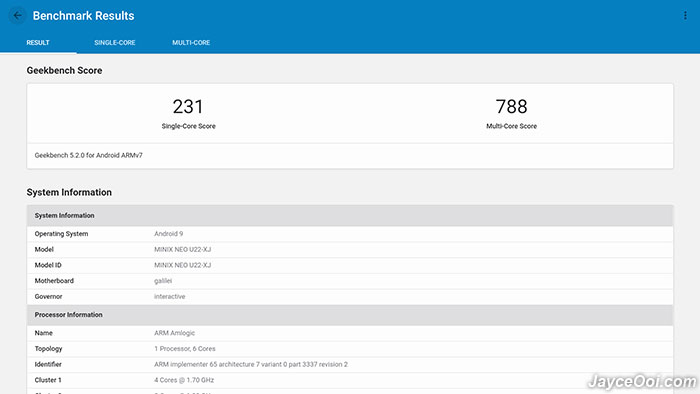Select the Governor row label
The height and width of the screenshot is (394, 700).
pos(48,296)
